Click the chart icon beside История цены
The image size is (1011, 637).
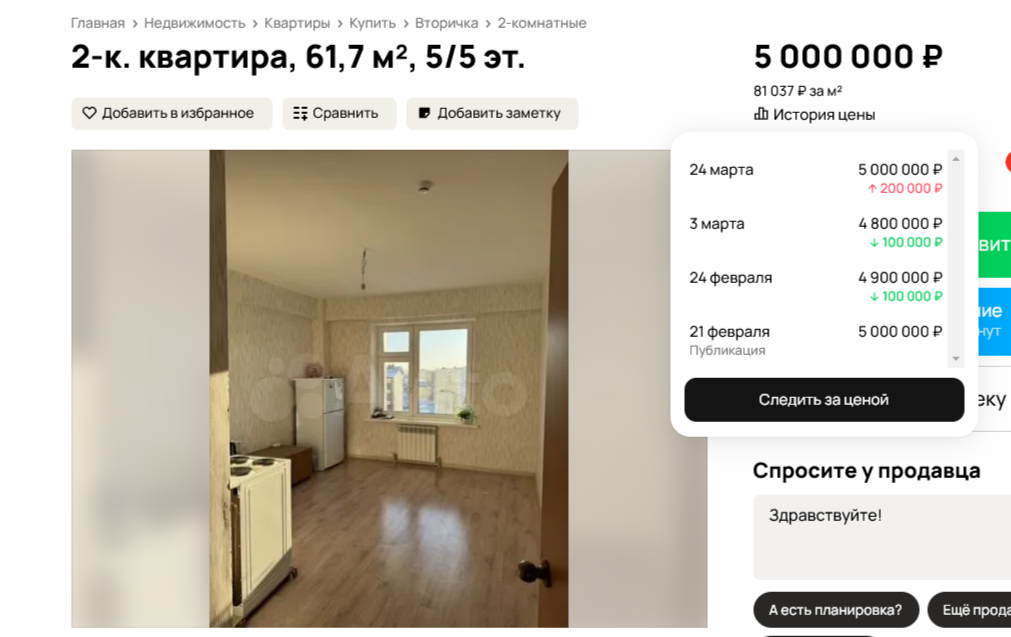coord(761,114)
